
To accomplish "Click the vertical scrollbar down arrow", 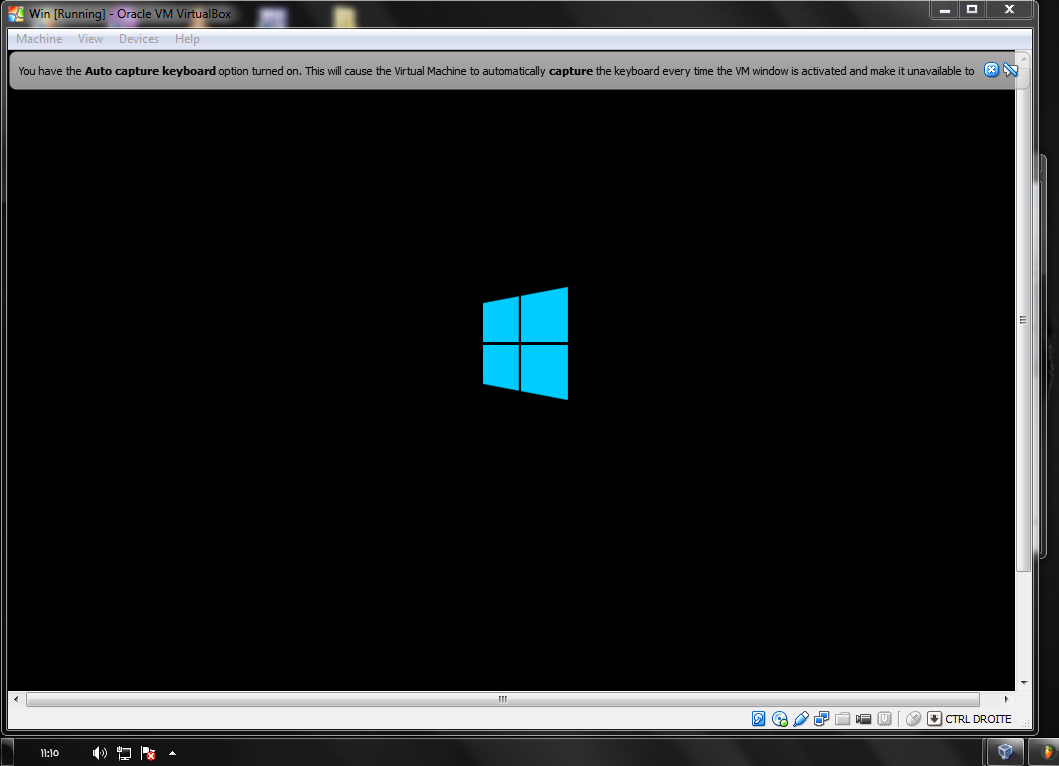I will [x=1023, y=683].
